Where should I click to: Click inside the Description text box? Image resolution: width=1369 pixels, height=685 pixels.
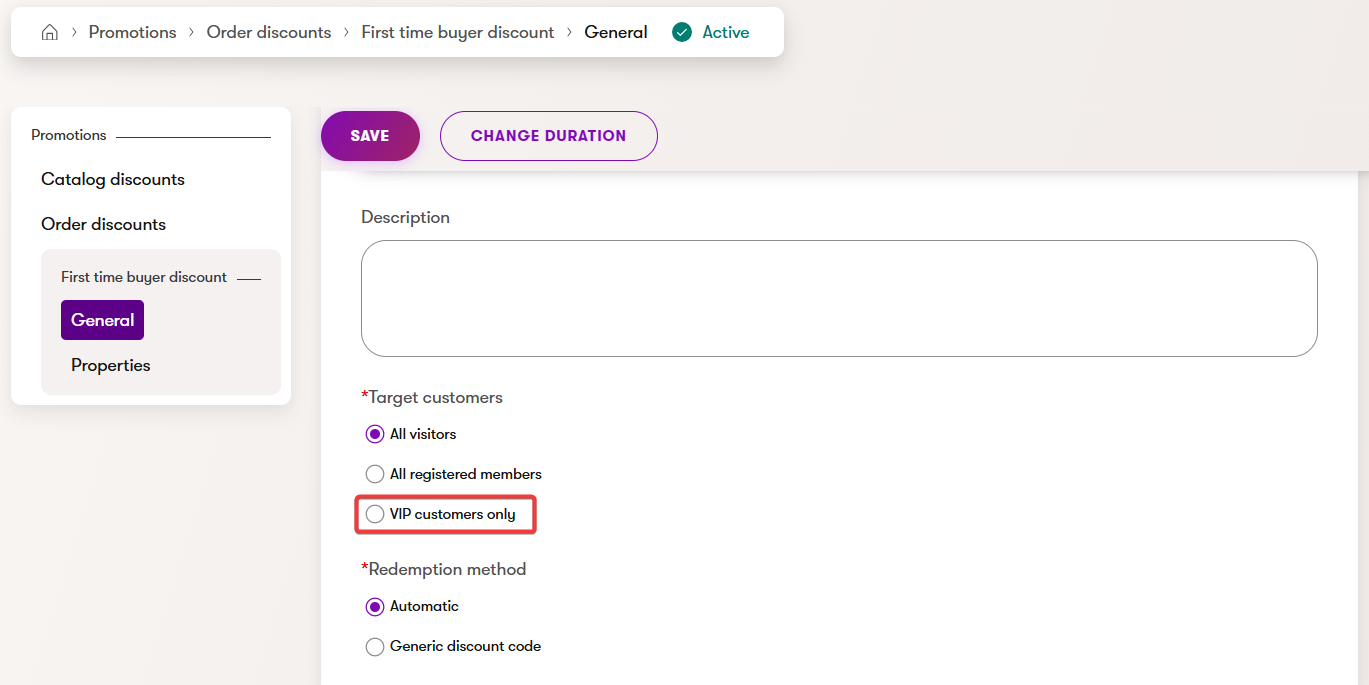coord(839,297)
